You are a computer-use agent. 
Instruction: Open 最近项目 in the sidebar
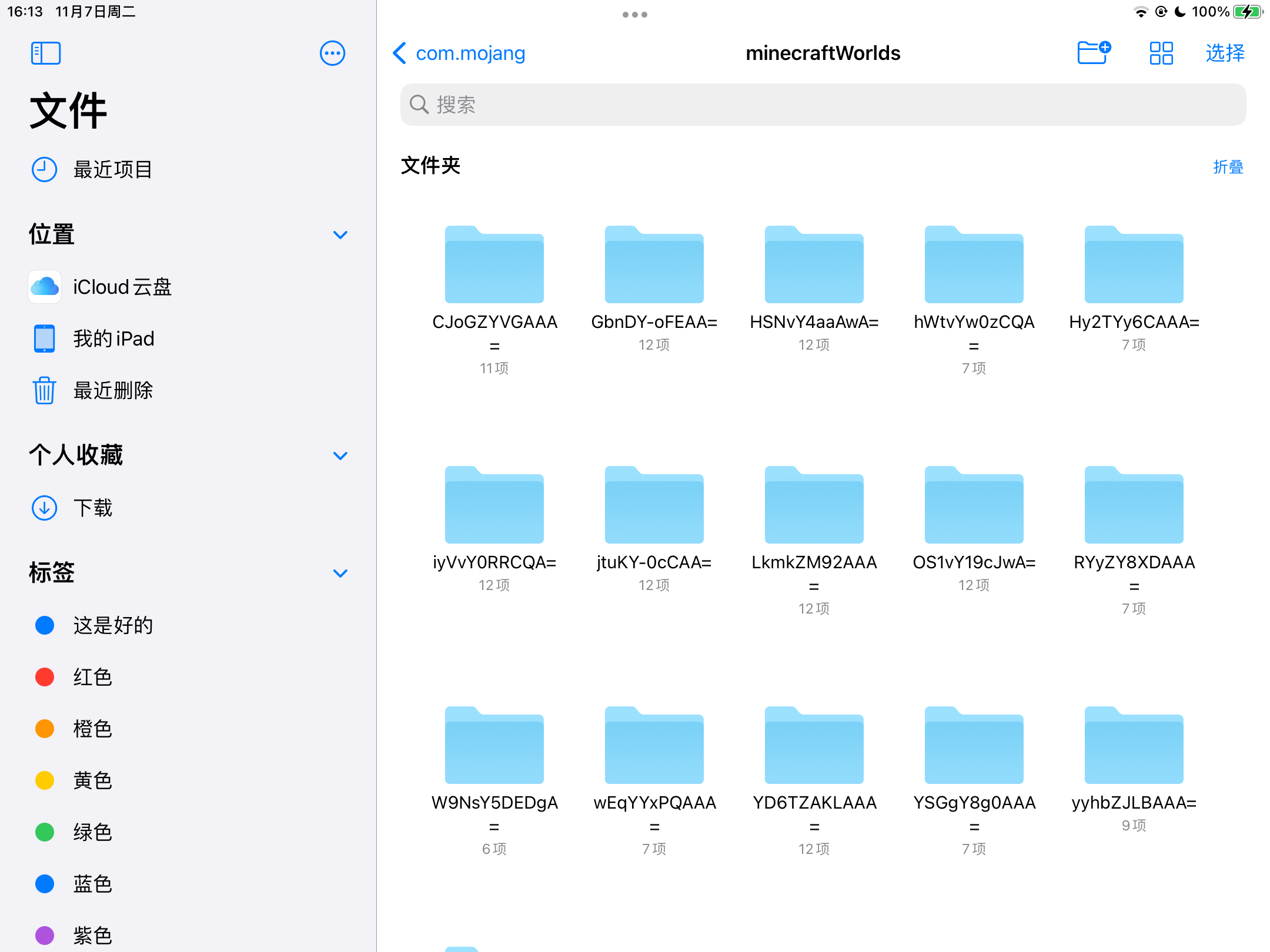[188, 169]
